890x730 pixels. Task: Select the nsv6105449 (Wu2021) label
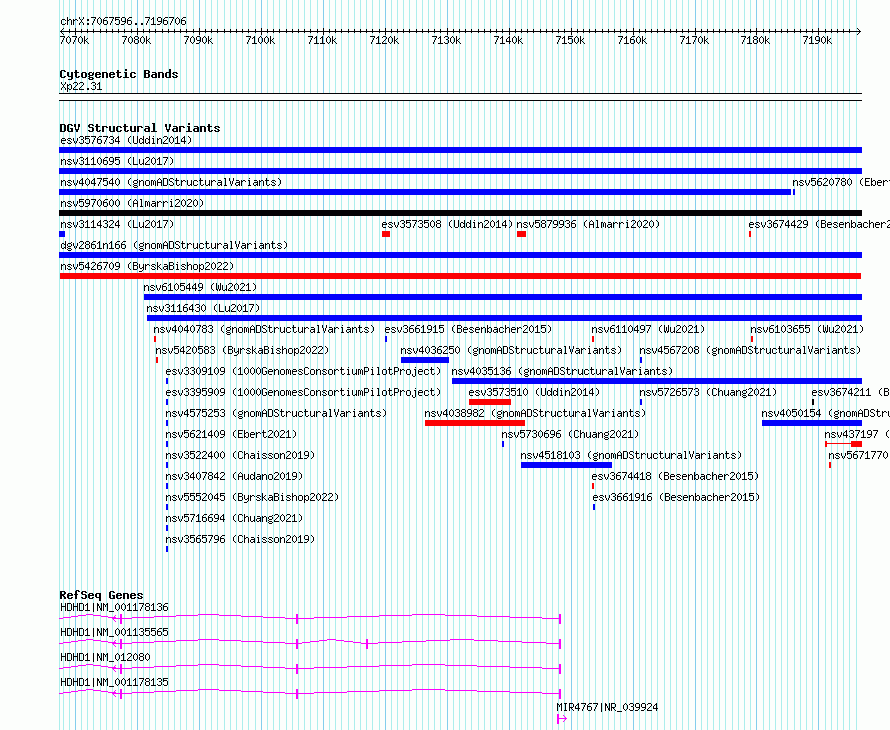[x=200, y=287]
